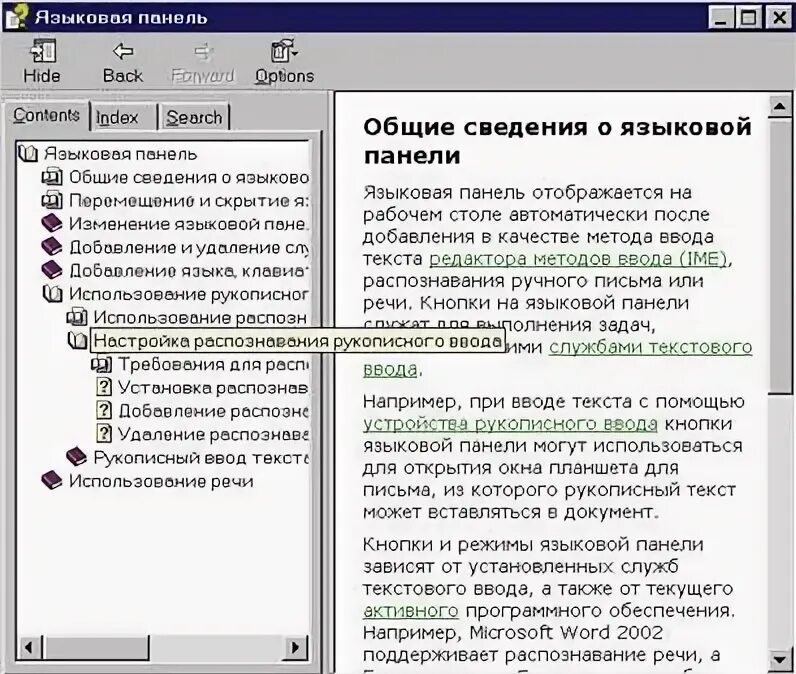796x674 pixels.
Task: Expand closed book 'Добавление и удаление слу'
Action: click(52, 247)
